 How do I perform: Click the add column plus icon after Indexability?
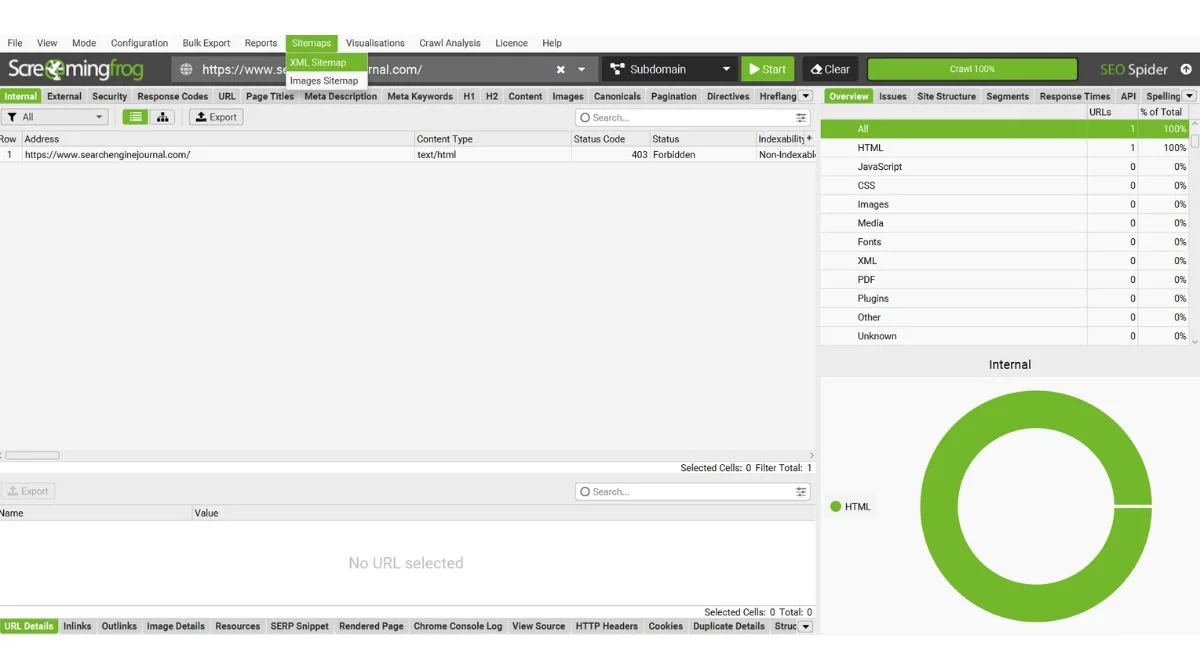tap(809, 138)
